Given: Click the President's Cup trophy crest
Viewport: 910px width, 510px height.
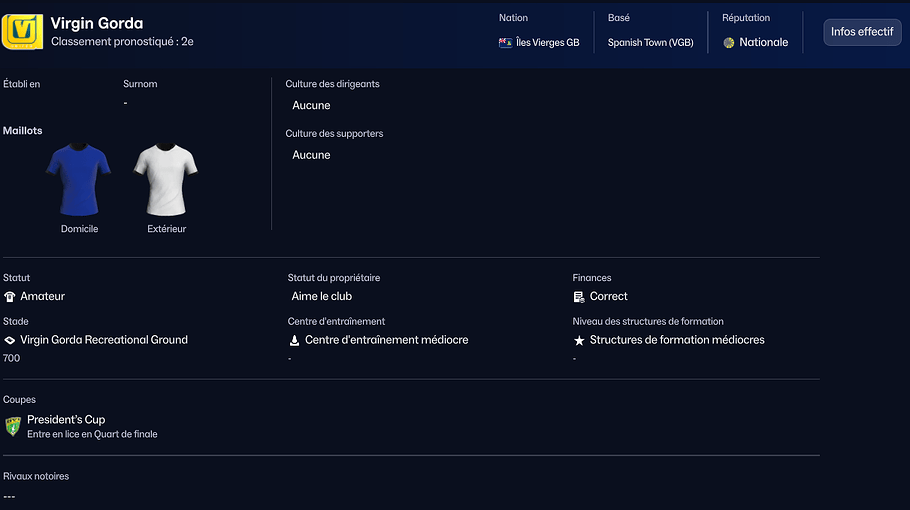Looking at the screenshot, I should point(13,426).
